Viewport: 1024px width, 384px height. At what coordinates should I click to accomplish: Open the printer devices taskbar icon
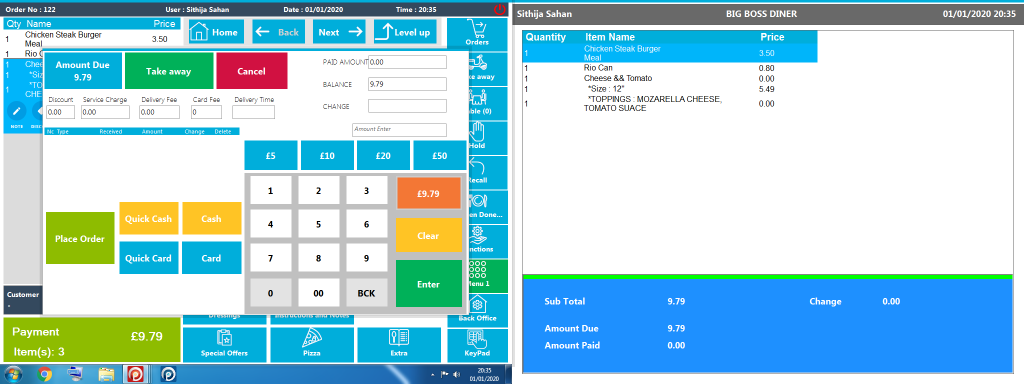tap(76, 374)
